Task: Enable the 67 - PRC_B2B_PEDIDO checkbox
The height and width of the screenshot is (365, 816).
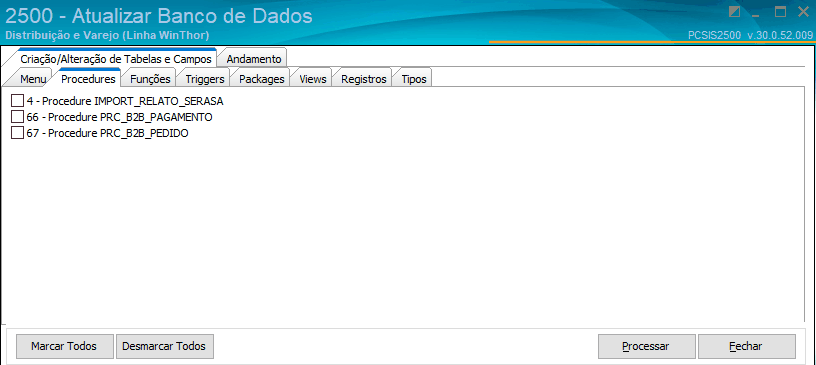Action: 18,133
